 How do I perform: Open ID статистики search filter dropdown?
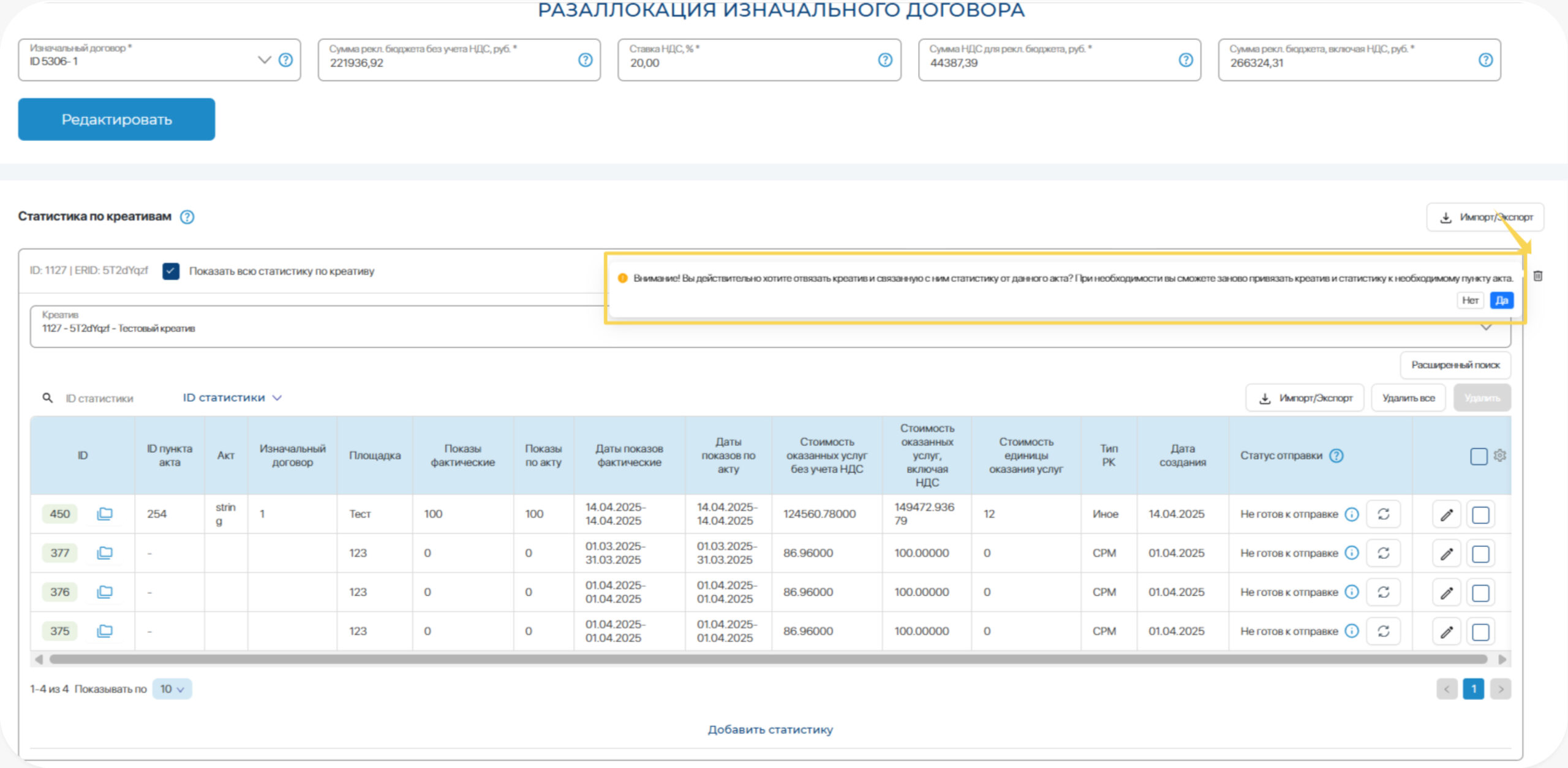pyautogui.click(x=232, y=398)
